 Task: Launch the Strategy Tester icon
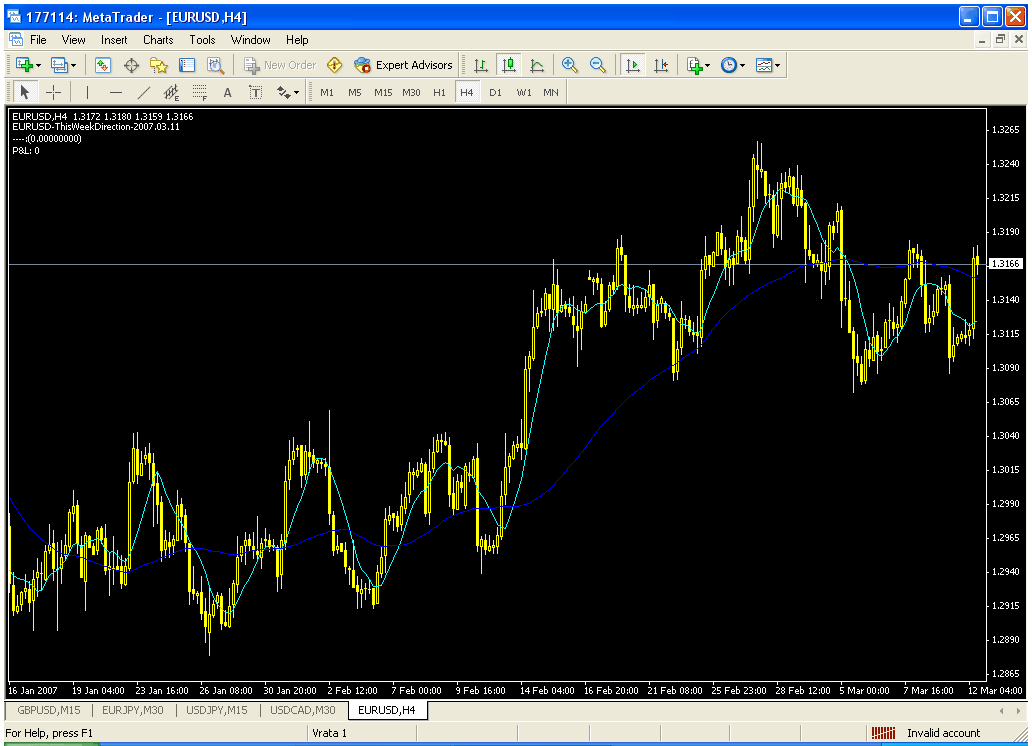click(x=216, y=65)
